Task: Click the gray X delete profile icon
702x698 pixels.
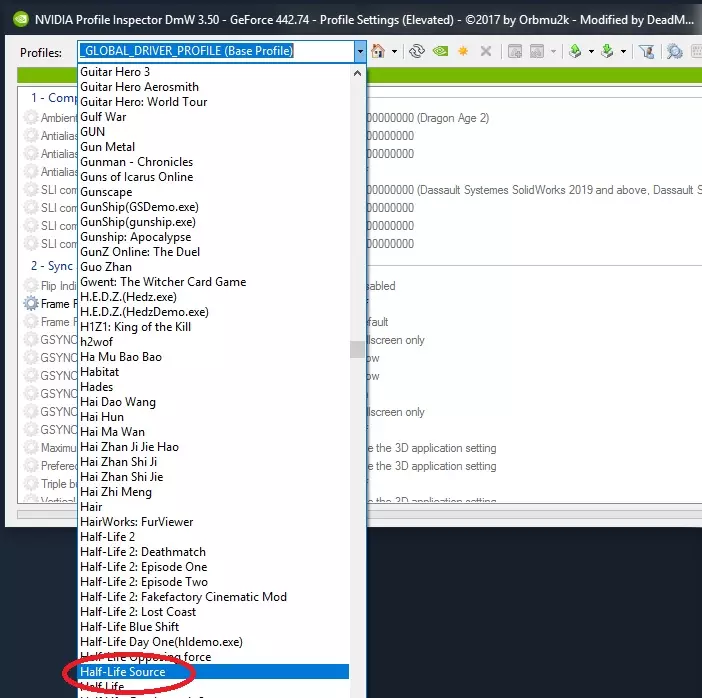Action: point(486,51)
